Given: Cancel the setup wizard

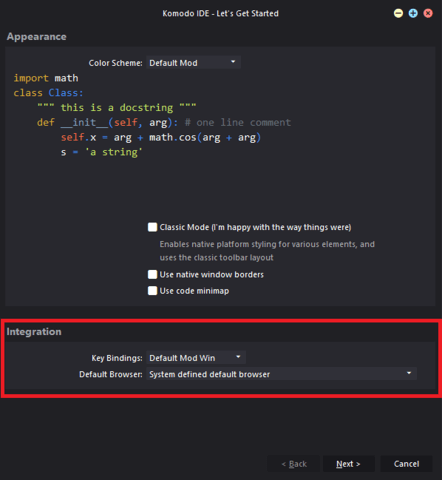Looking at the screenshot, I should [406, 464].
